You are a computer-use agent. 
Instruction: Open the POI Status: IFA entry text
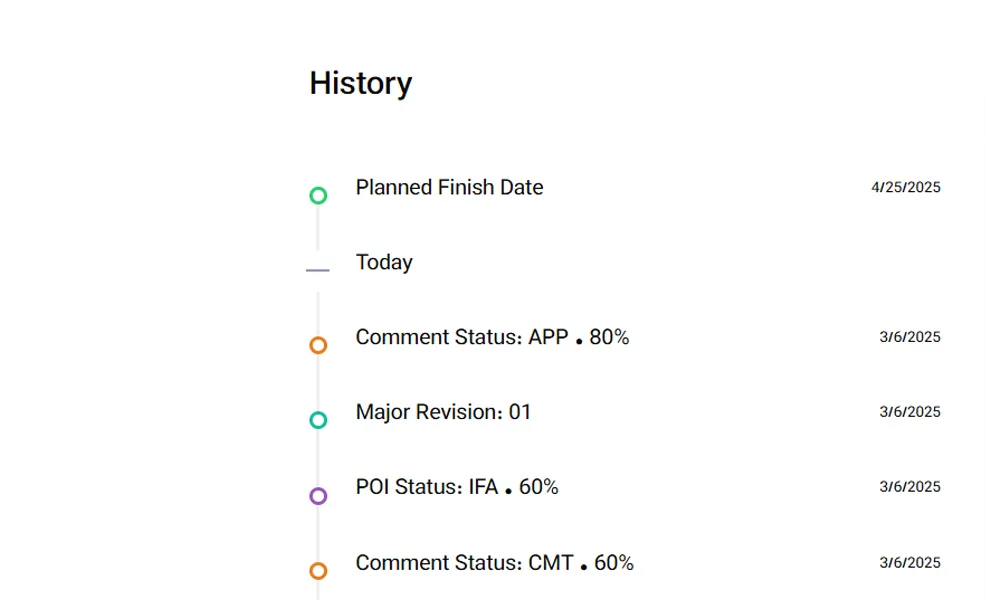426,488
